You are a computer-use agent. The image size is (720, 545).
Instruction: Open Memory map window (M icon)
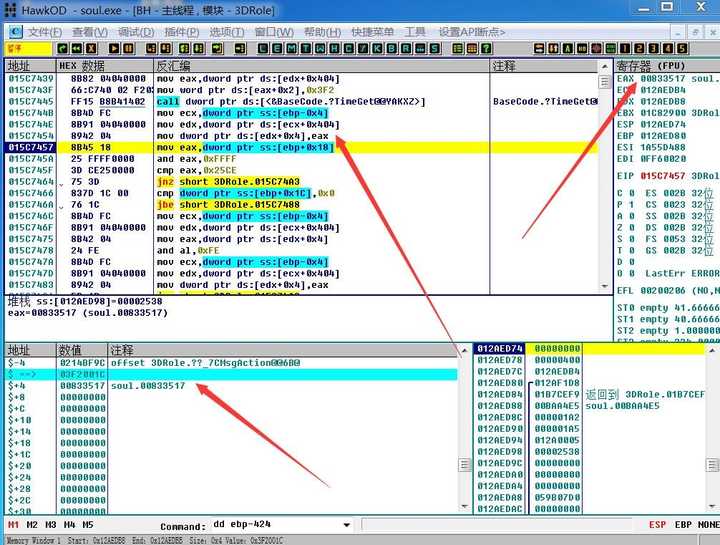[291, 49]
